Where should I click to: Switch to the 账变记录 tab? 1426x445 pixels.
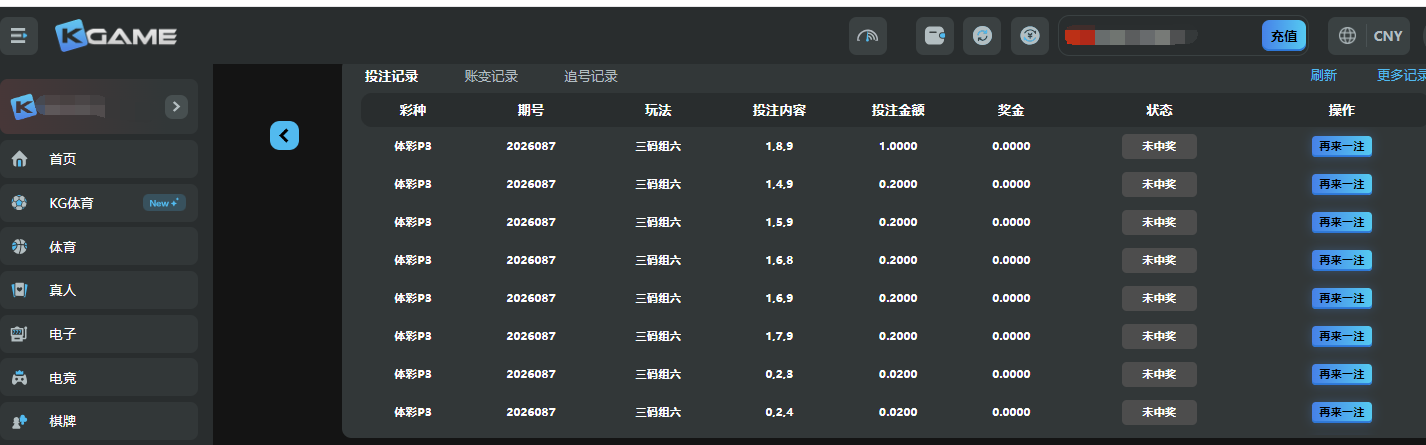coord(491,76)
